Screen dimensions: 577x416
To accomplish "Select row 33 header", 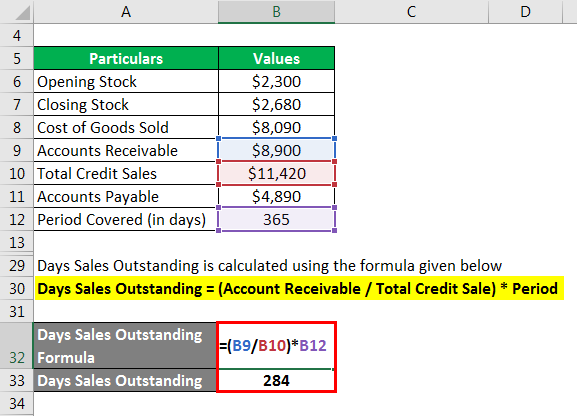I will click(x=17, y=380).
